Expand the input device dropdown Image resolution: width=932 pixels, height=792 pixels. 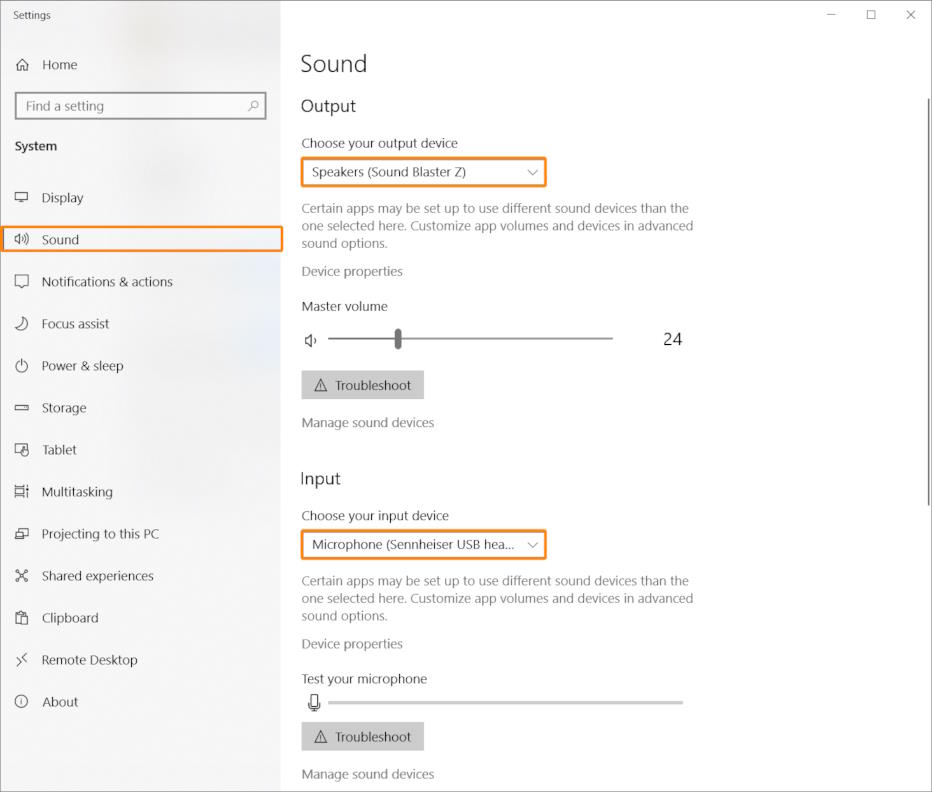point(423,545)
